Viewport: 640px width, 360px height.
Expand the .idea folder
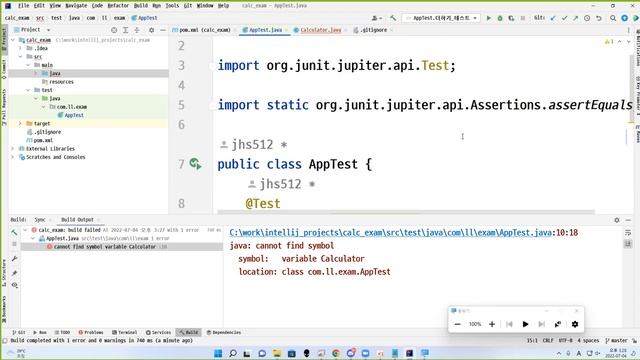(x=20, y=48)
